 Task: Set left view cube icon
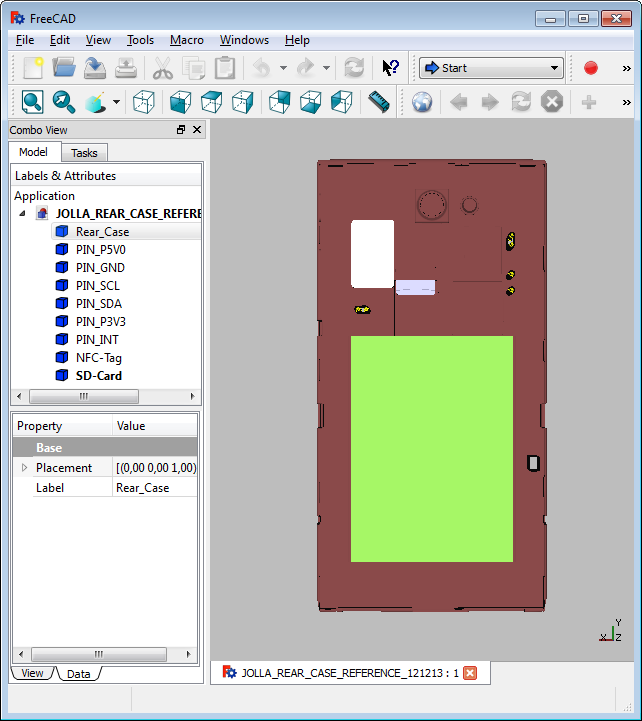342,102
